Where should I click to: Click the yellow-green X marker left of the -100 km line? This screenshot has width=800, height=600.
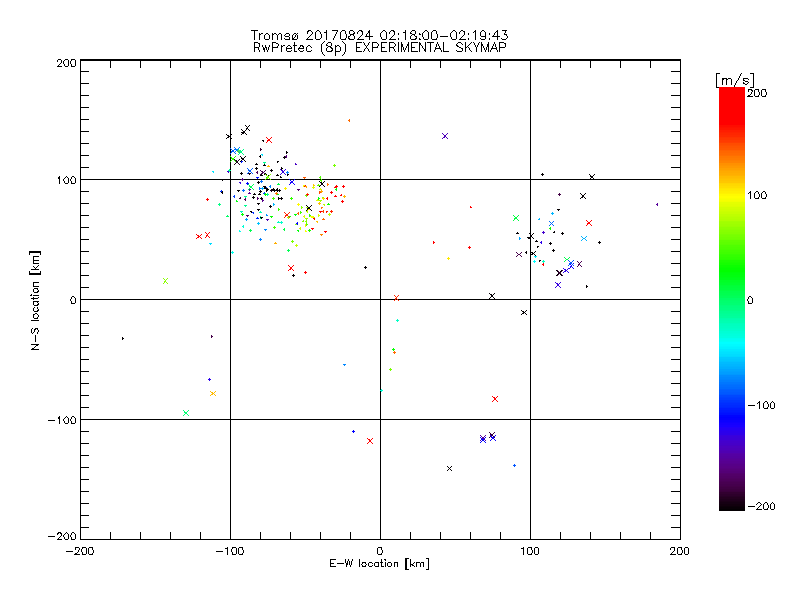pyautogui.click(x=165, y=281)
